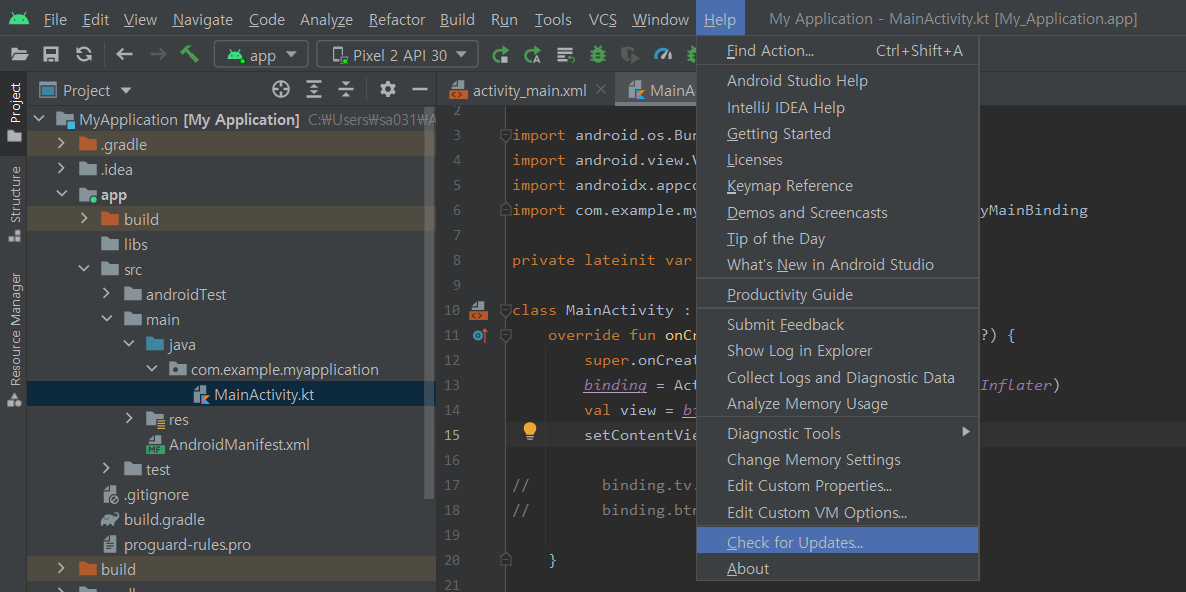
Task: Choose About in the Help menu
Action: [x=837, y=569]
